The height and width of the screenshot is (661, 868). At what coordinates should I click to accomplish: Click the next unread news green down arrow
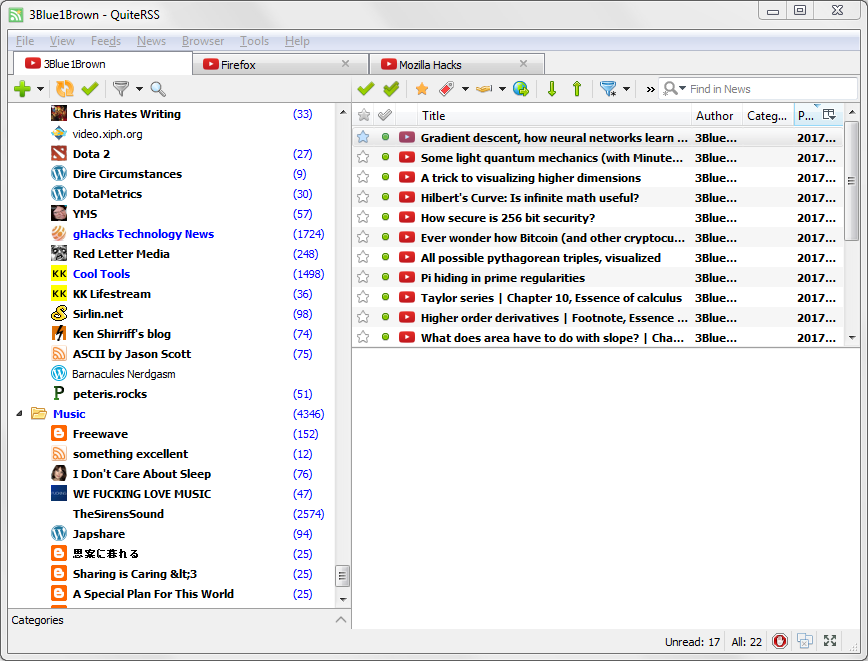tap(551, 89)
